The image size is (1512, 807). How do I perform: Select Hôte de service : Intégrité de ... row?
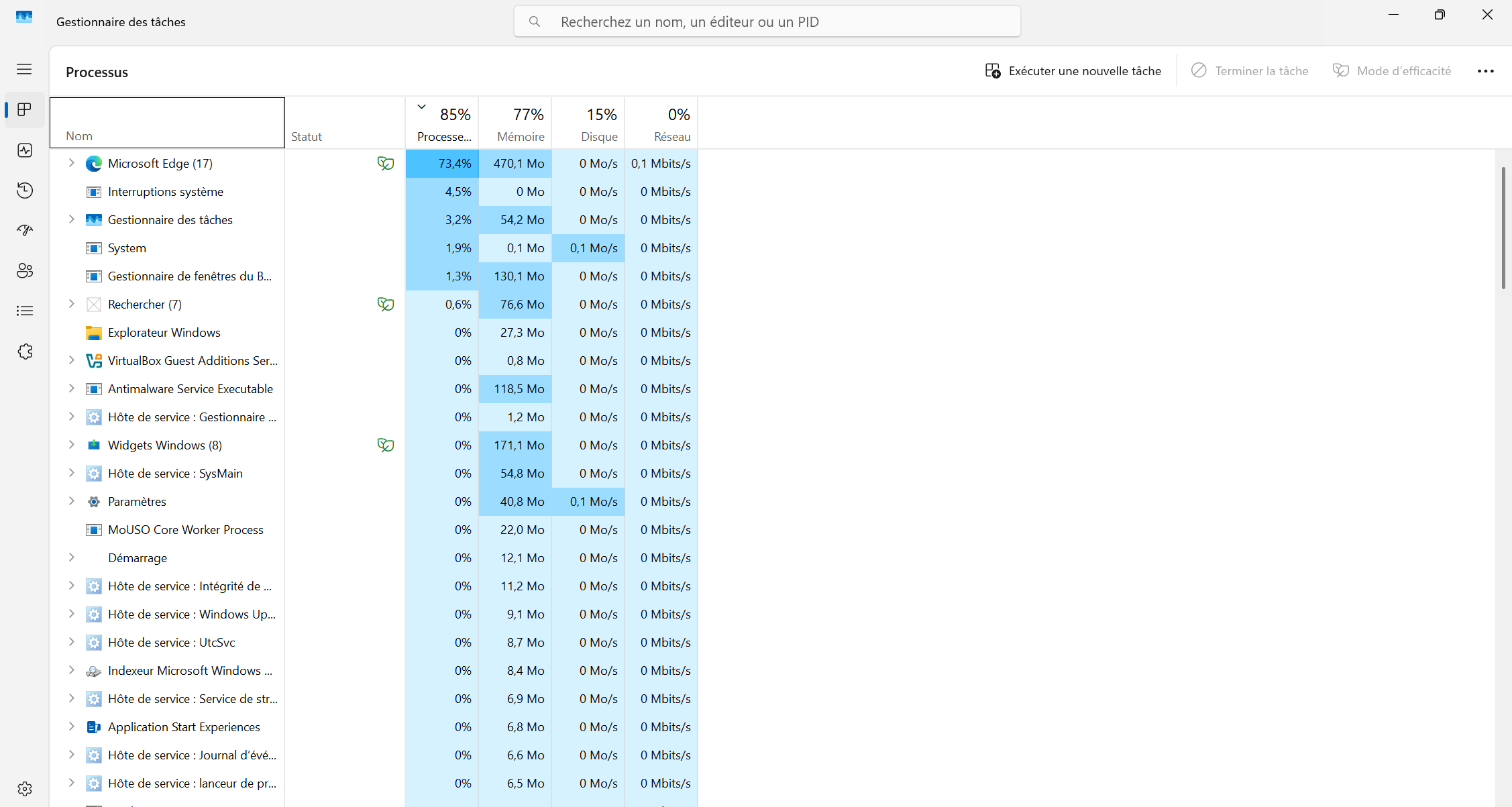pos(374,586)
